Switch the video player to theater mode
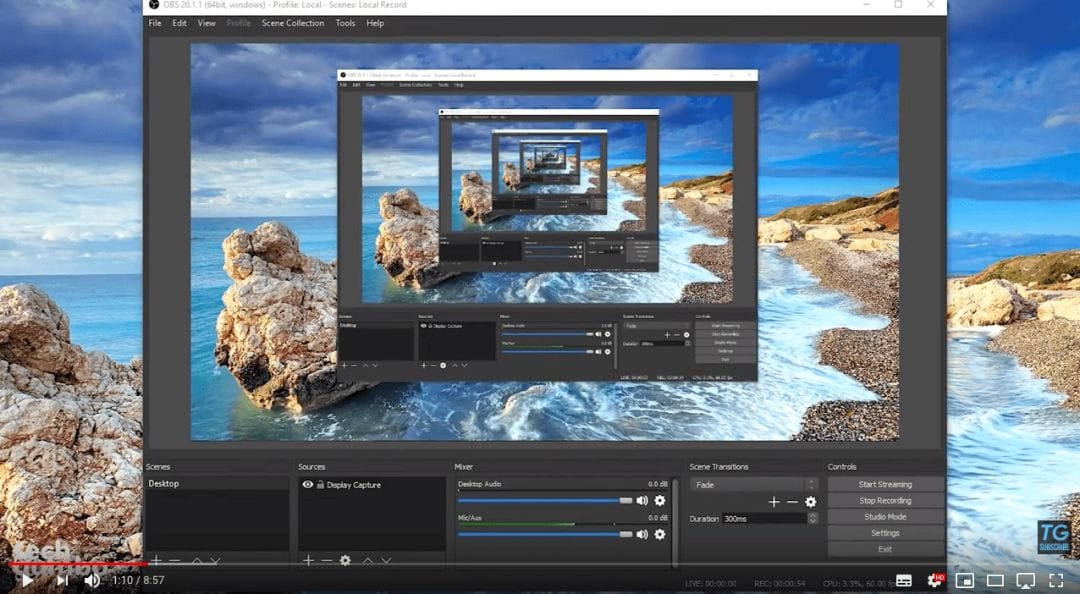This screenshot has width=1080, height=594. [x=995, y=580]
